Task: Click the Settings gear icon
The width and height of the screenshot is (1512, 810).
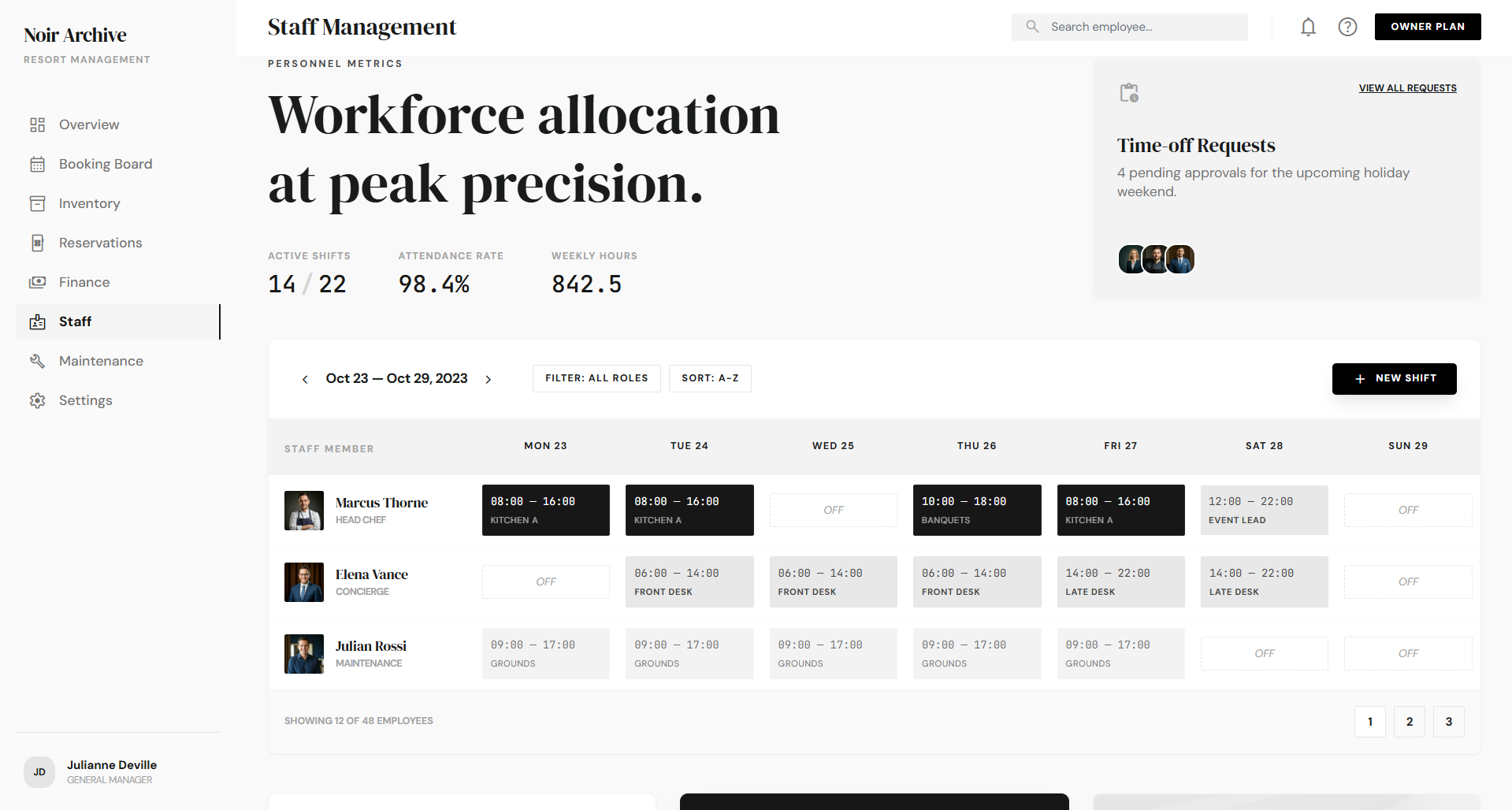Action: (37, 400)
